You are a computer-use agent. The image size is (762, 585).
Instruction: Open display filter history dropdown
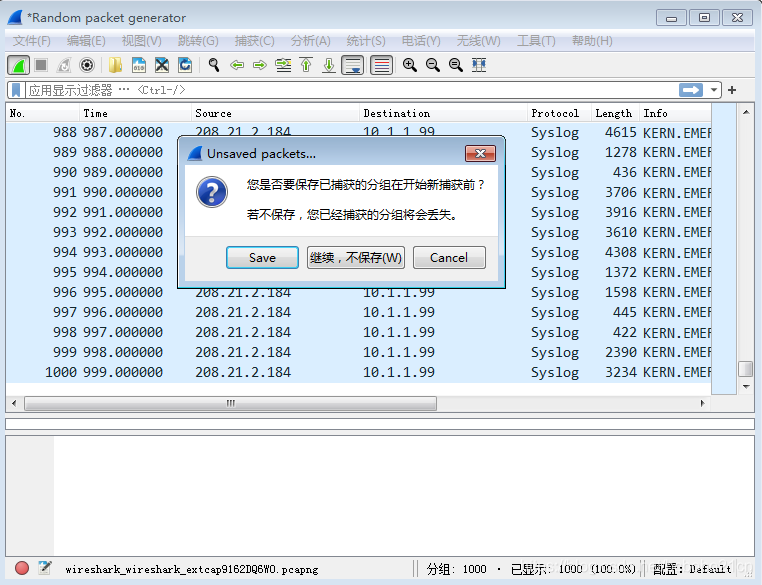[x=714, y=90]
